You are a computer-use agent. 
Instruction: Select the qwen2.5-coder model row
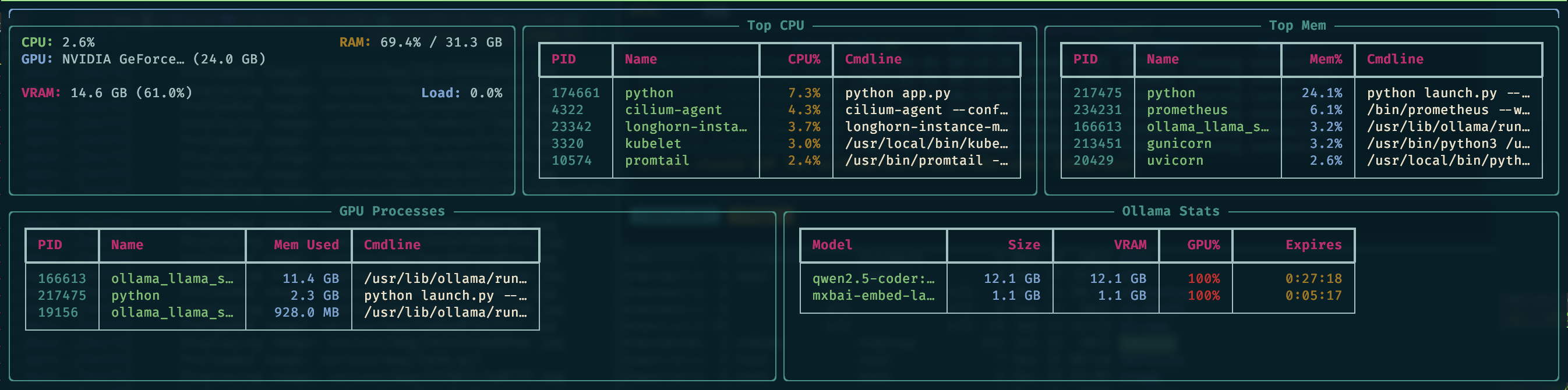pos(1078,279)
